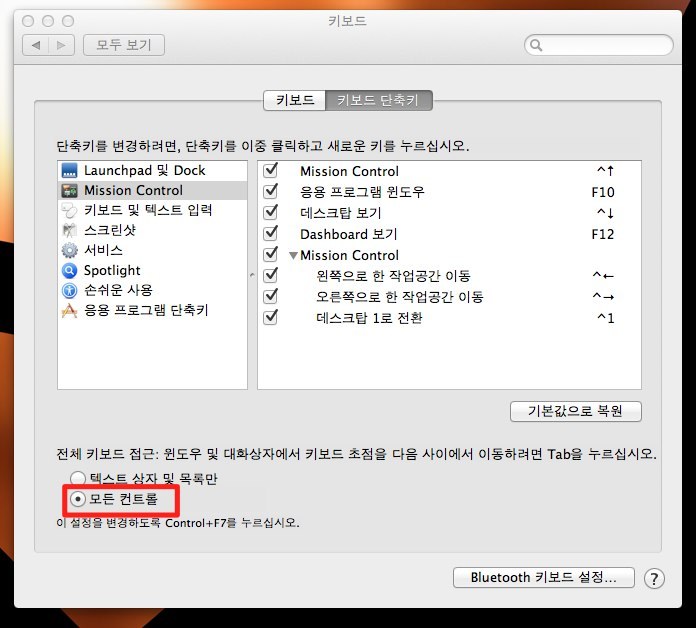Select 서비스 category

coord(152,250)
